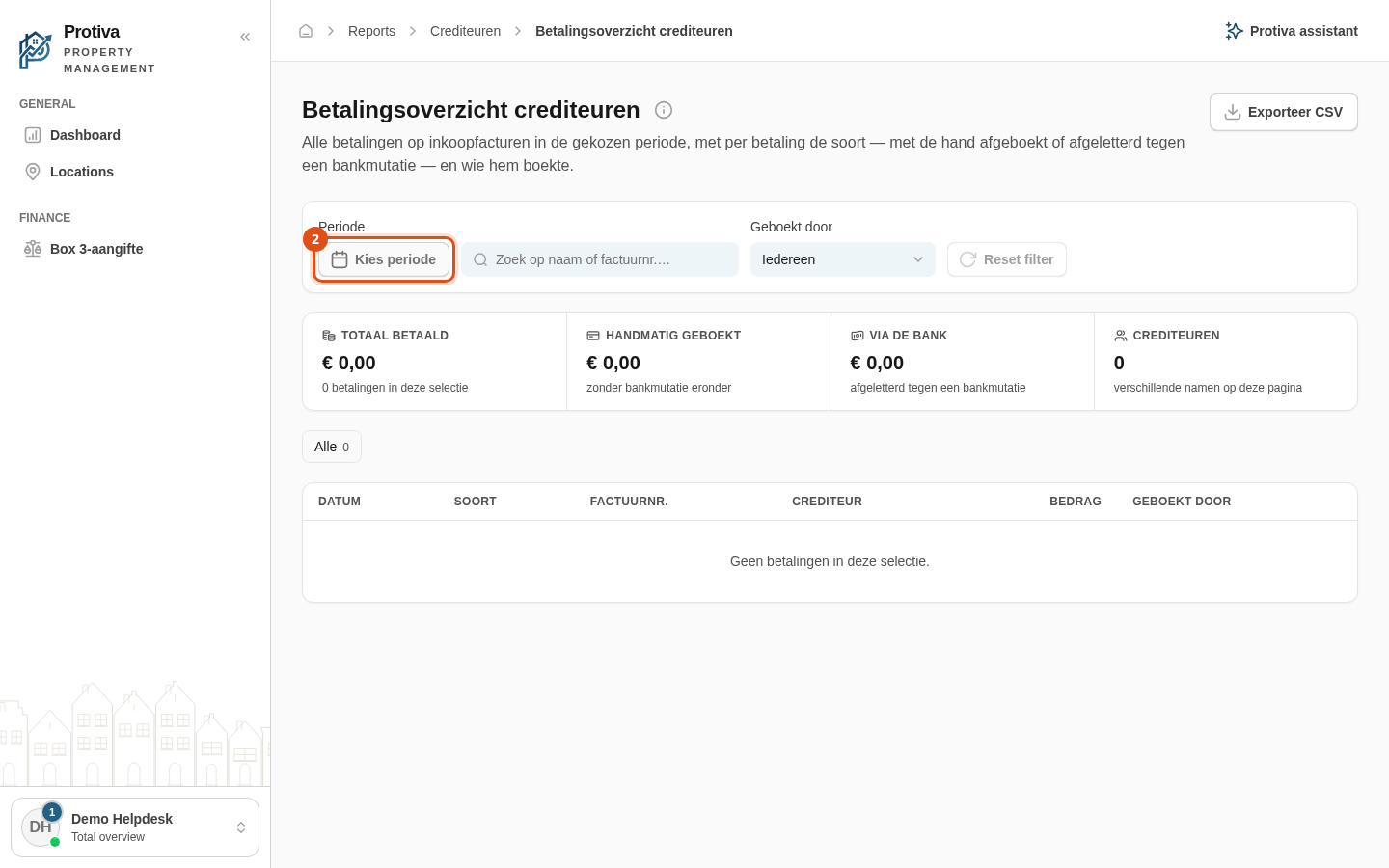1389x868 pixels.
Task: Click the Protiva assistant sparkle icon
Action: [x=1234, y=31]
